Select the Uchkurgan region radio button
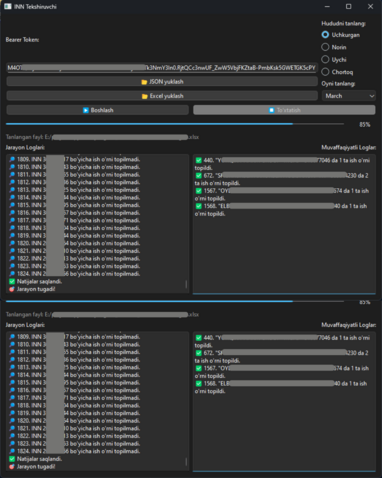Image resolution: width=382 pixels, height=478 pixels. 325,35
